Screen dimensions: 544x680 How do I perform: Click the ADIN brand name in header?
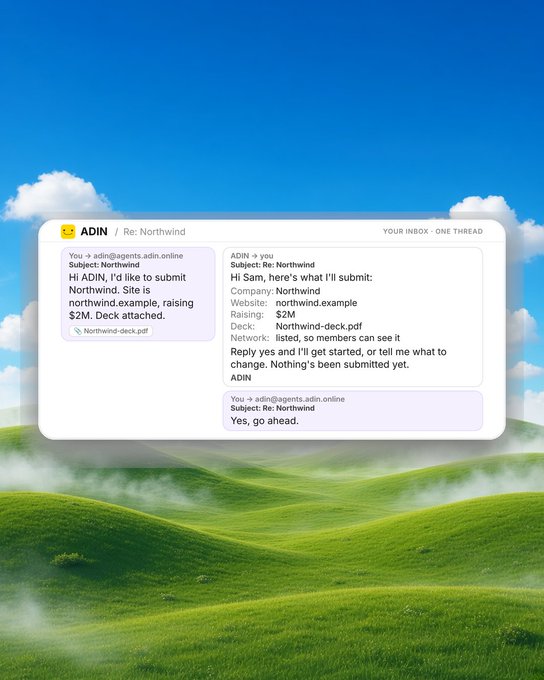pyautogui.click(x=94, y=232)
